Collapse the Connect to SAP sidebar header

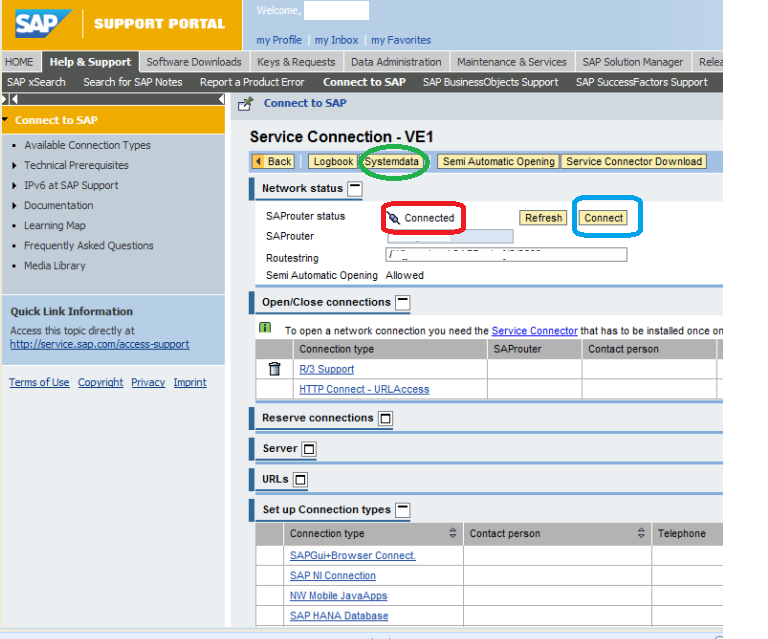pyautogui.click(x=5, y=119)
